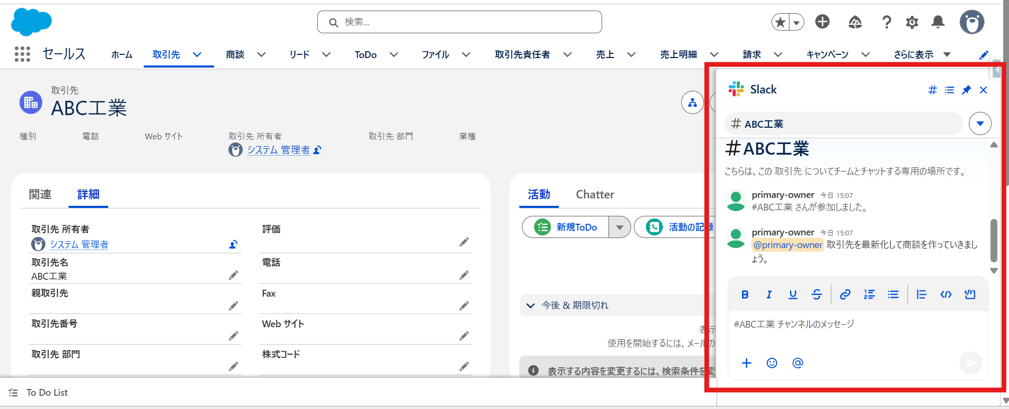Edit Web サイト field pencil in details
Viewport: 1009px width, 409px height.
pos(464,336)
